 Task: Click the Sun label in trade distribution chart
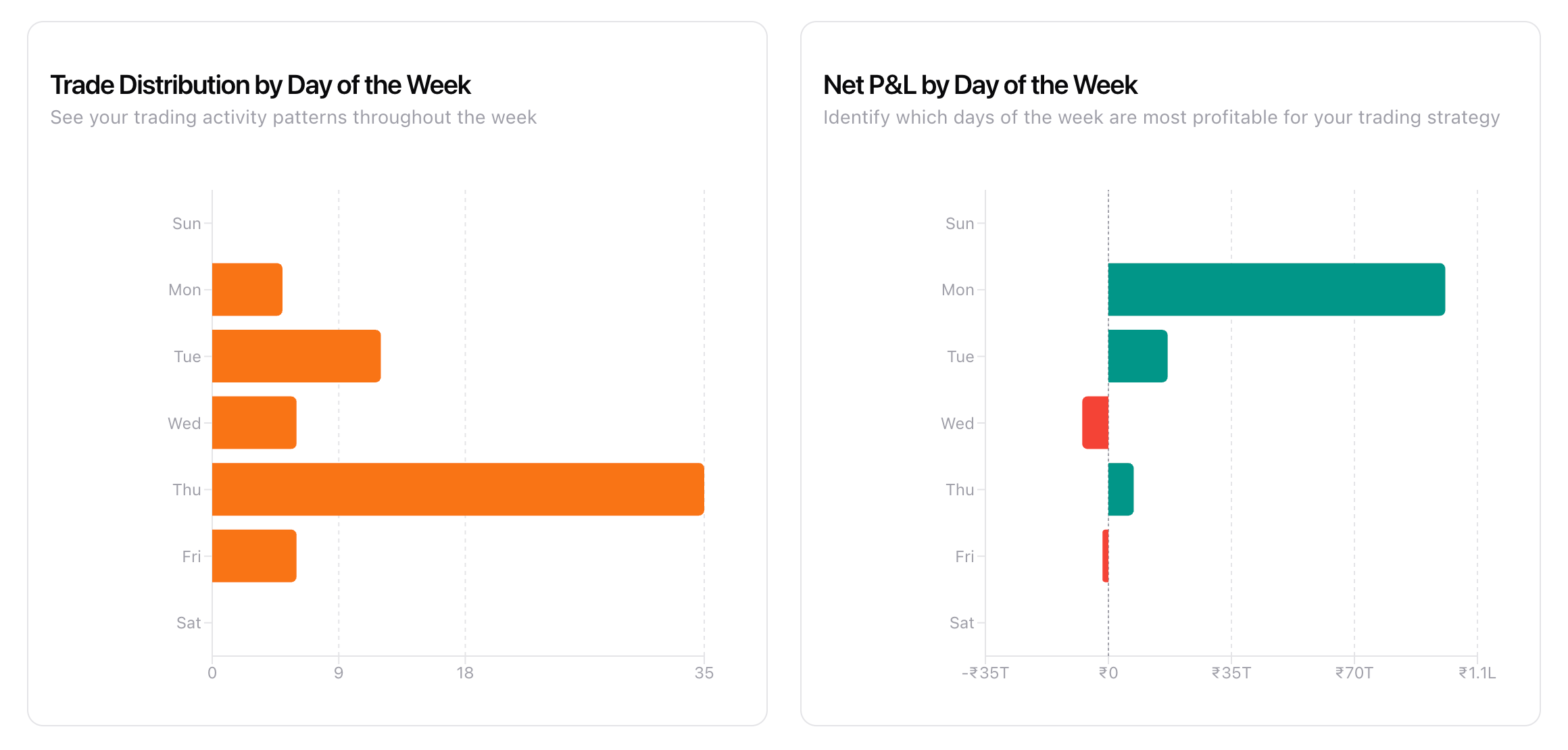coord(187,224)
